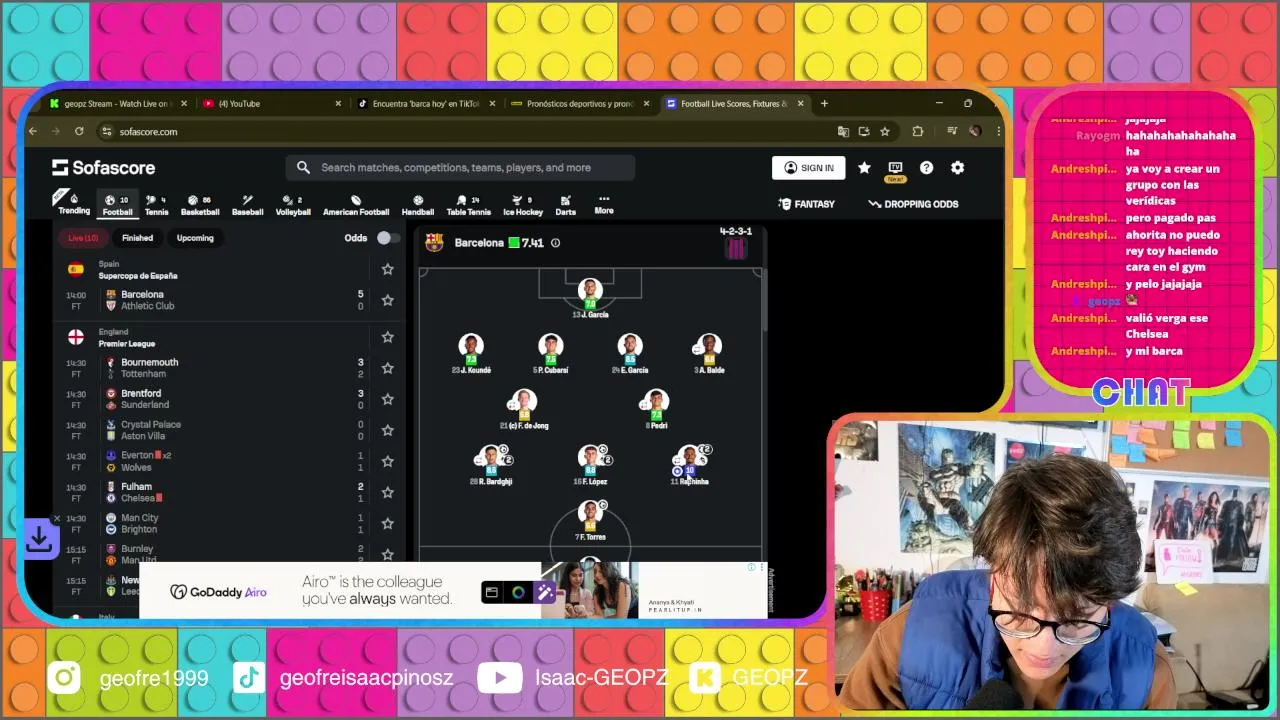Toggle the Odds switch on
This screenshot has width=1280, height=720.
(x=387, y=238)
